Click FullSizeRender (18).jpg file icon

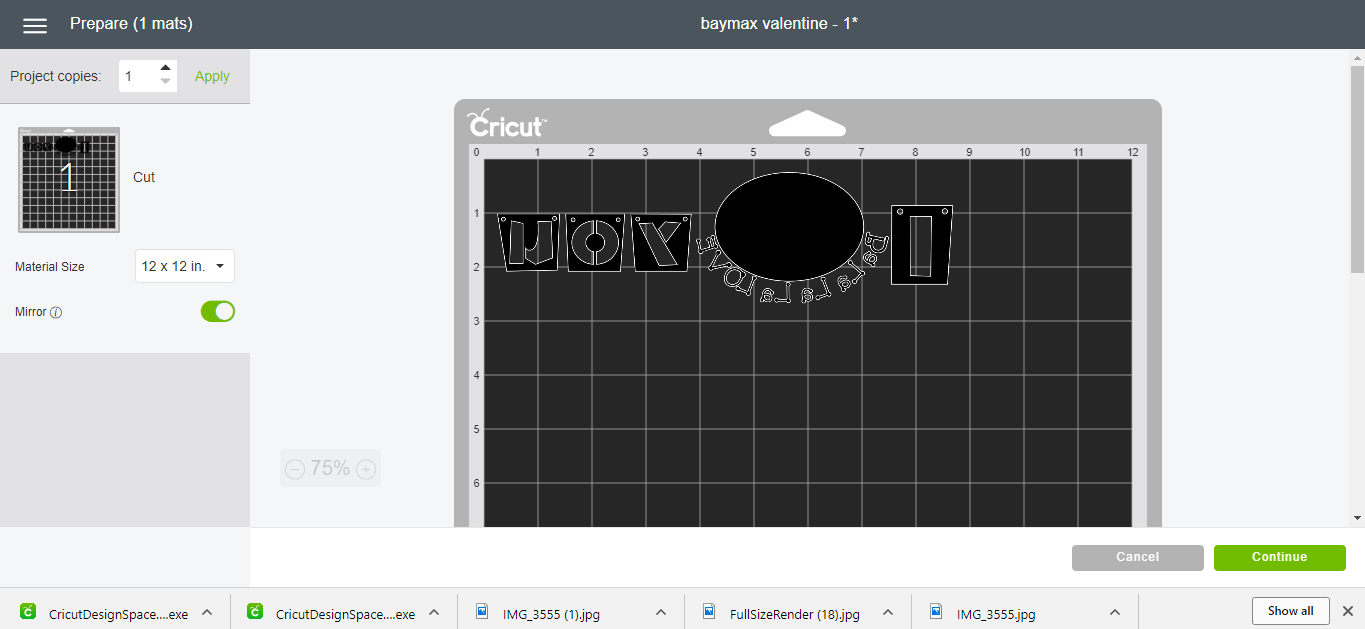pyautogui.click(x=710, y=612)
